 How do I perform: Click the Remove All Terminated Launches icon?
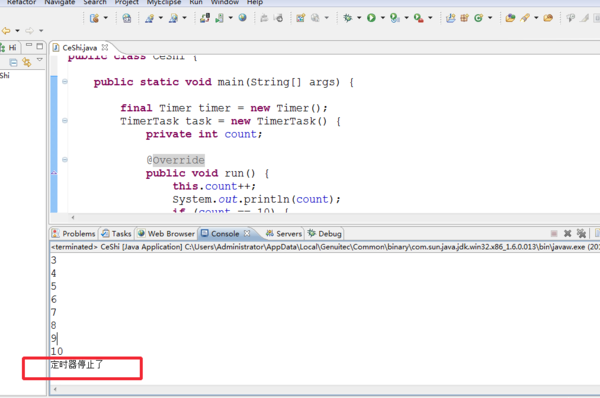click(581, 233)
